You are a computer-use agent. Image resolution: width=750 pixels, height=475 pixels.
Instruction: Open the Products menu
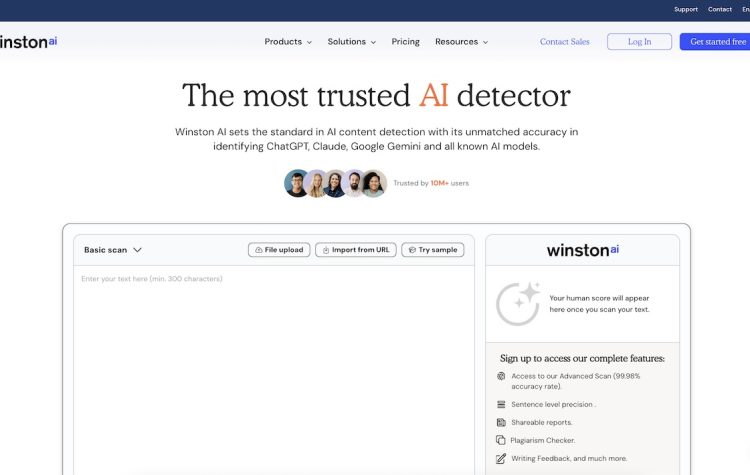[288, 42]
